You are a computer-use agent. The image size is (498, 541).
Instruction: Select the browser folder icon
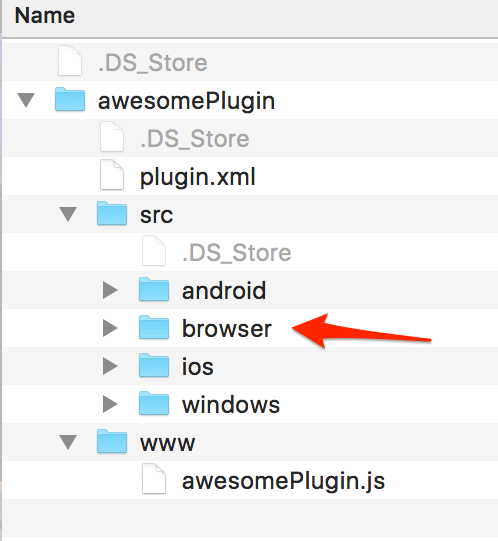click(154, 327)
